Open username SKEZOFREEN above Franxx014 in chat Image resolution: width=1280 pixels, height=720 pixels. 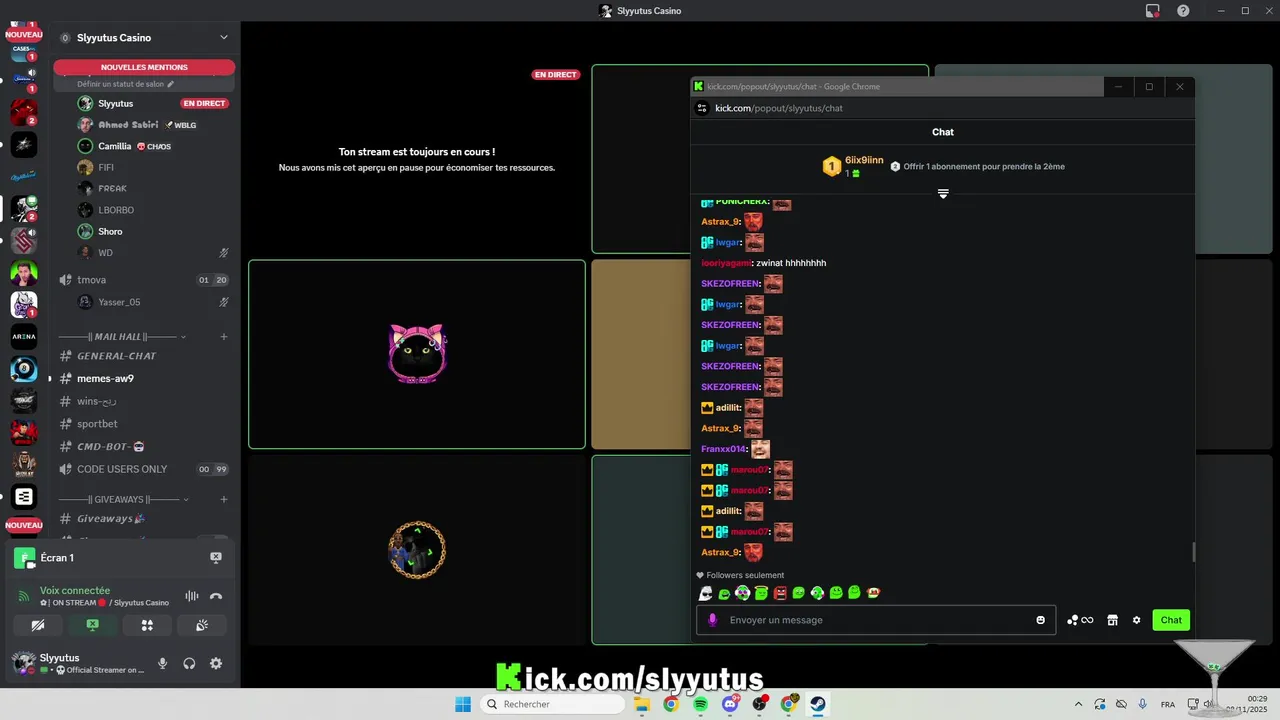tap(731, 387)
